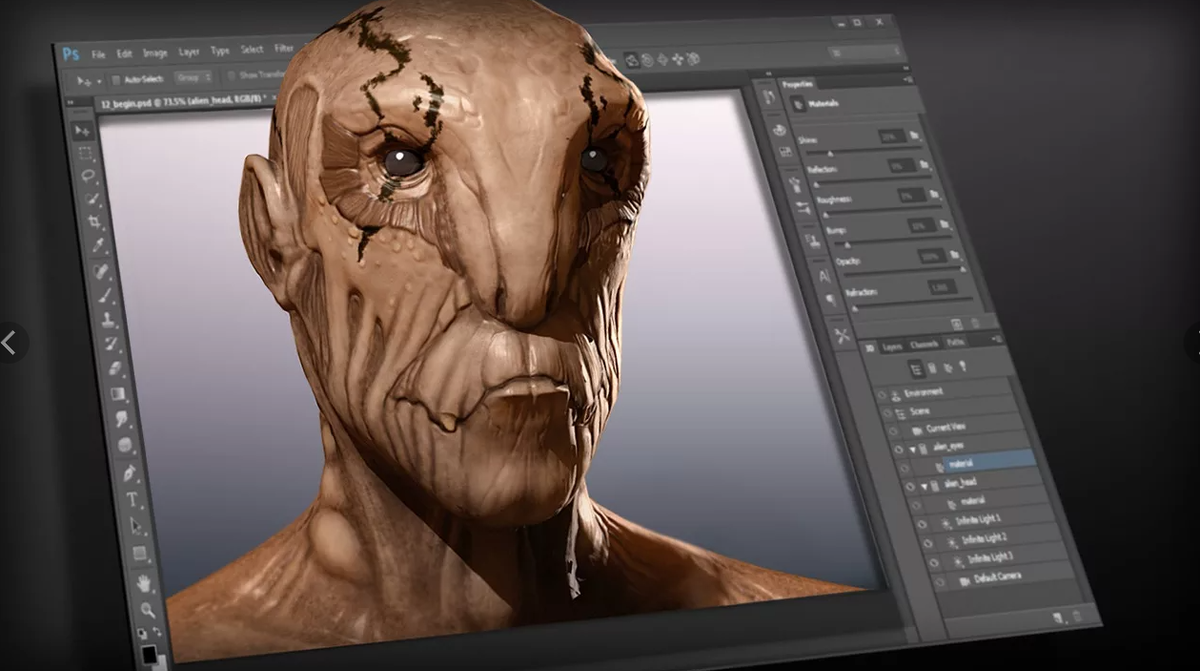Screen dimensions: 1200x671
Task: Collapse the alien_head tree item
Action: (924, 486)
